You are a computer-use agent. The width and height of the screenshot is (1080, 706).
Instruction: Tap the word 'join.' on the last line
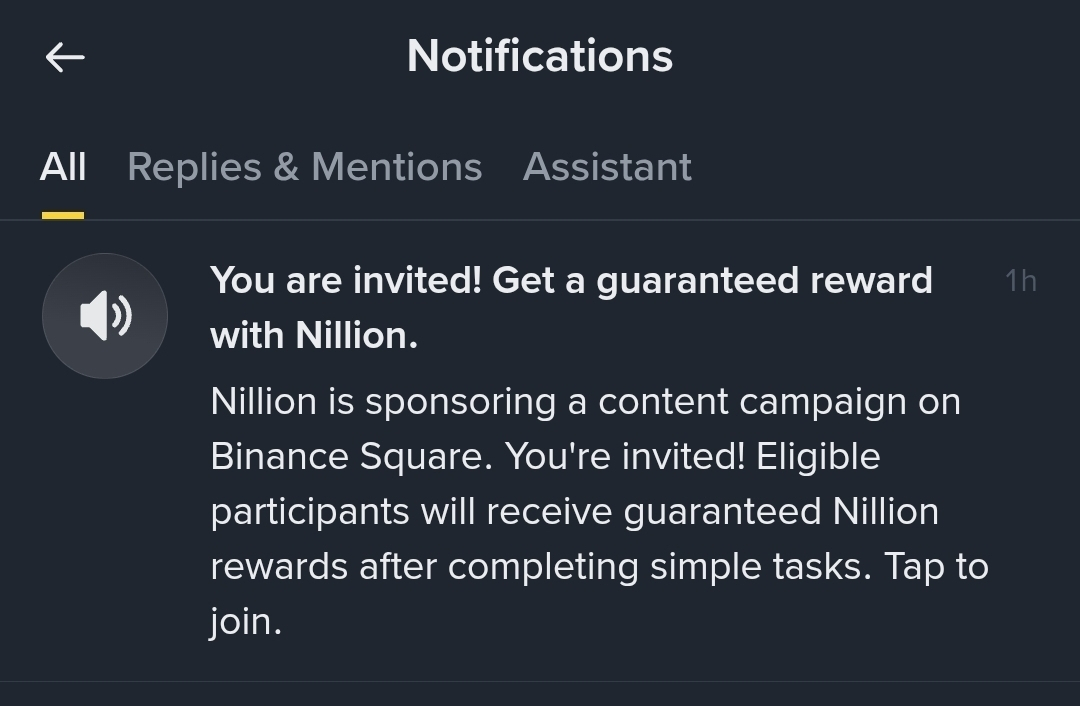point(246,622)
